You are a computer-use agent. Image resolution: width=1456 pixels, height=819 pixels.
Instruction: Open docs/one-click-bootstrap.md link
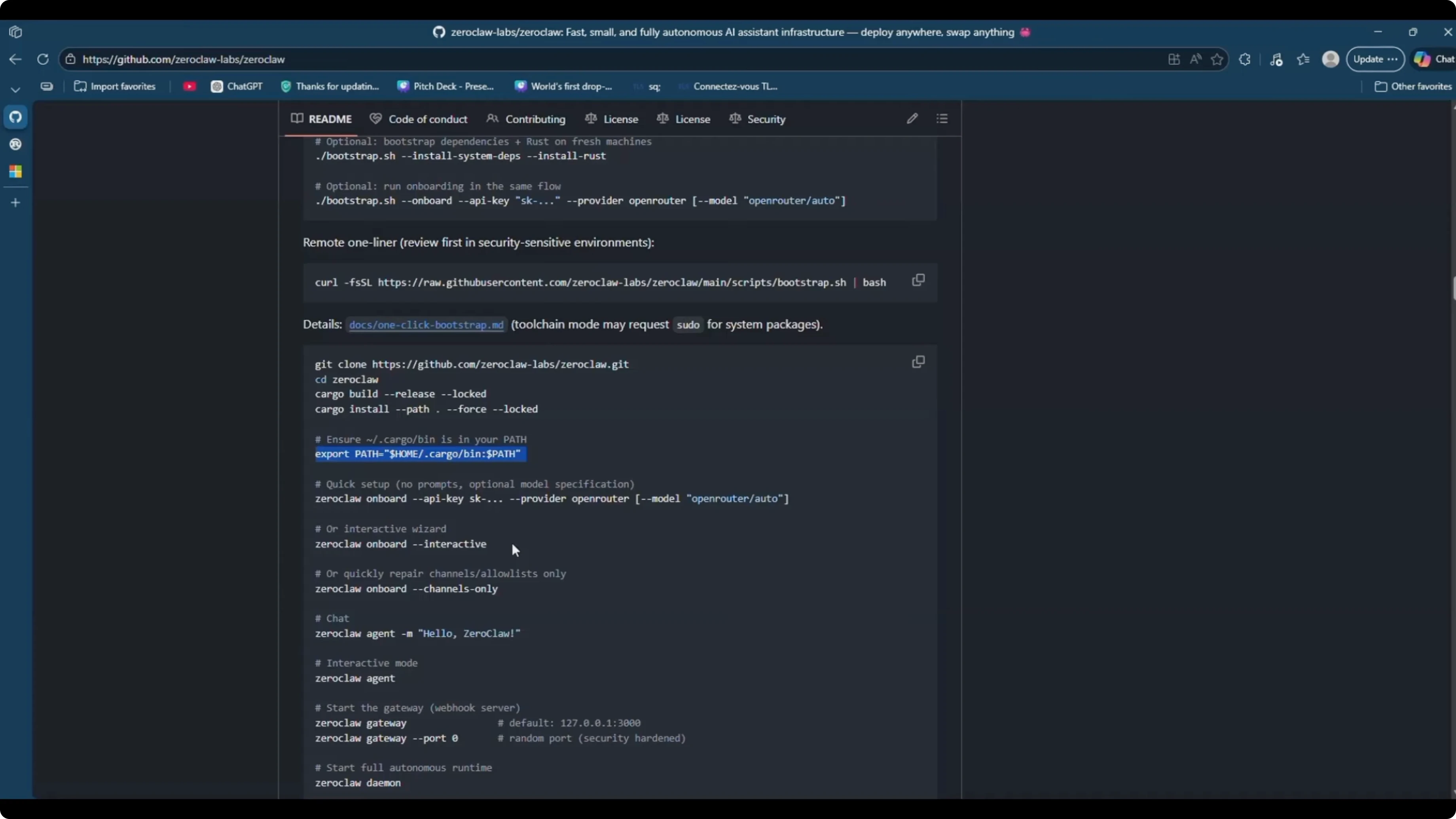coord(426,325)
